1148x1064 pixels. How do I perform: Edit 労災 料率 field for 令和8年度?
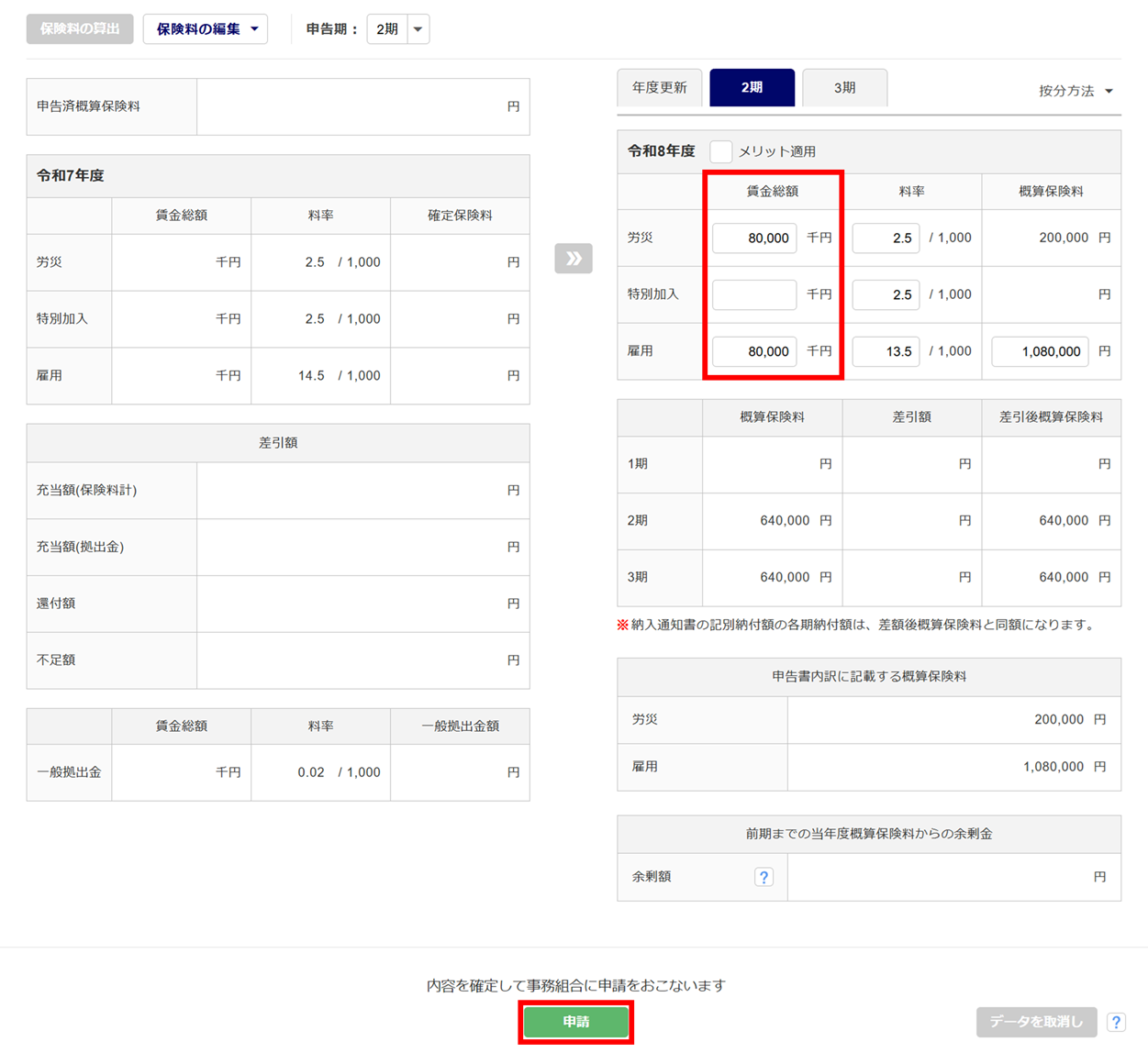[x=886, y=238]
